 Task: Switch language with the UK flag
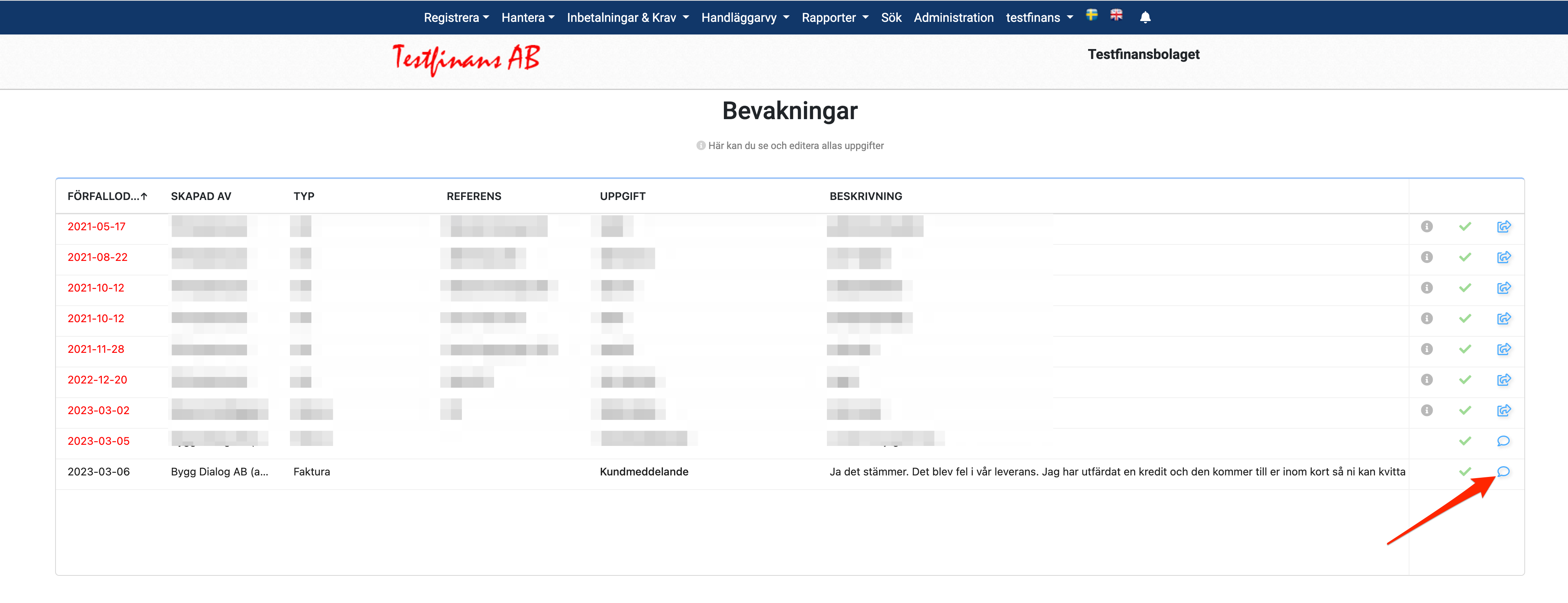1116,15
